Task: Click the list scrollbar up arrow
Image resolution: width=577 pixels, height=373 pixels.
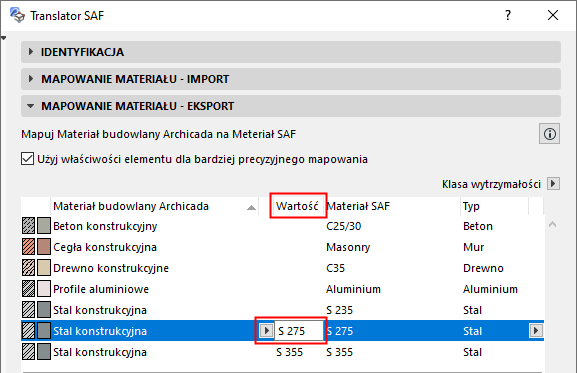Action: tap(552, 224)
